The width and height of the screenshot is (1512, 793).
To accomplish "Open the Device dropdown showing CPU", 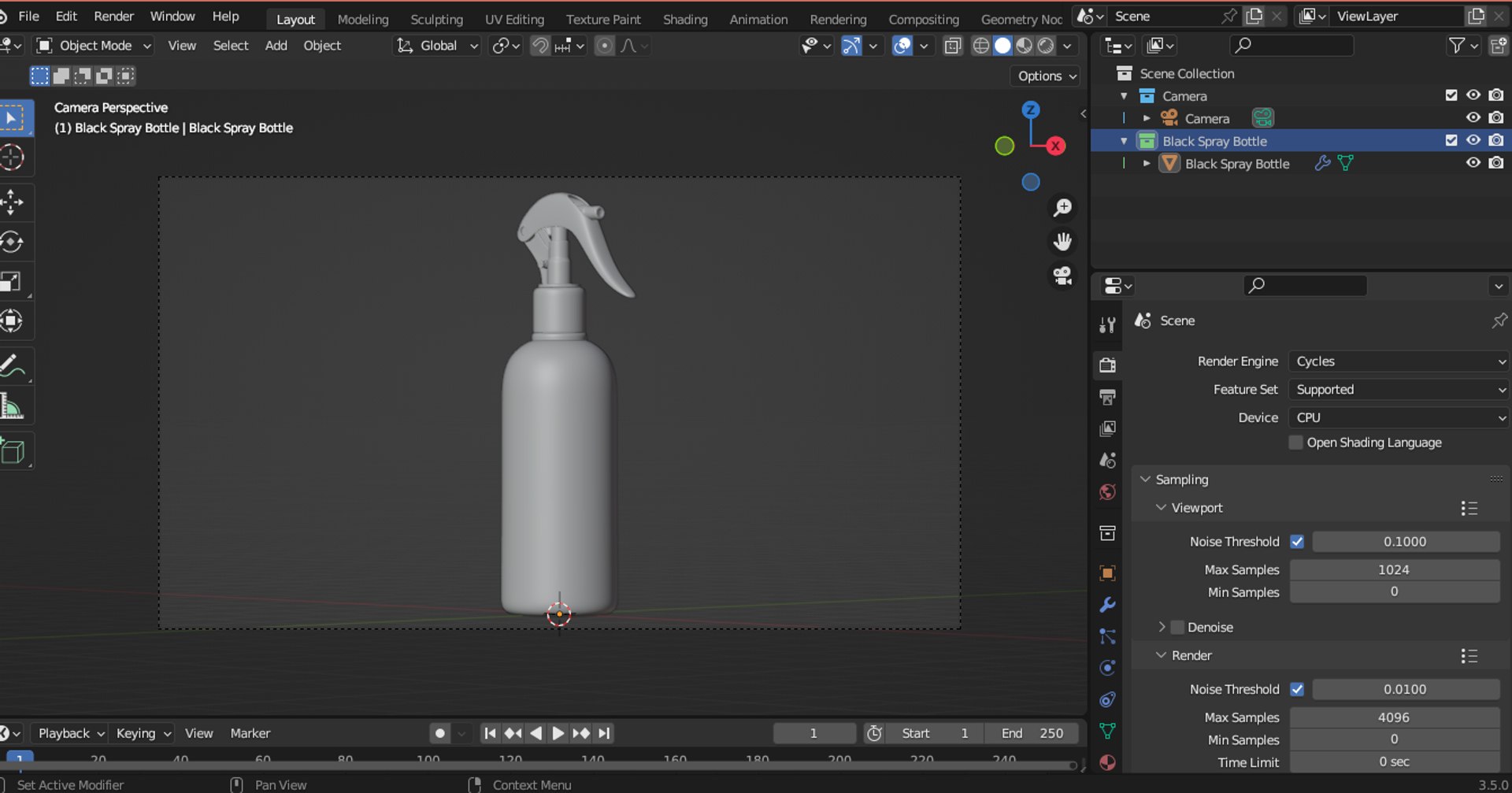I will [x=1399, y=418].
